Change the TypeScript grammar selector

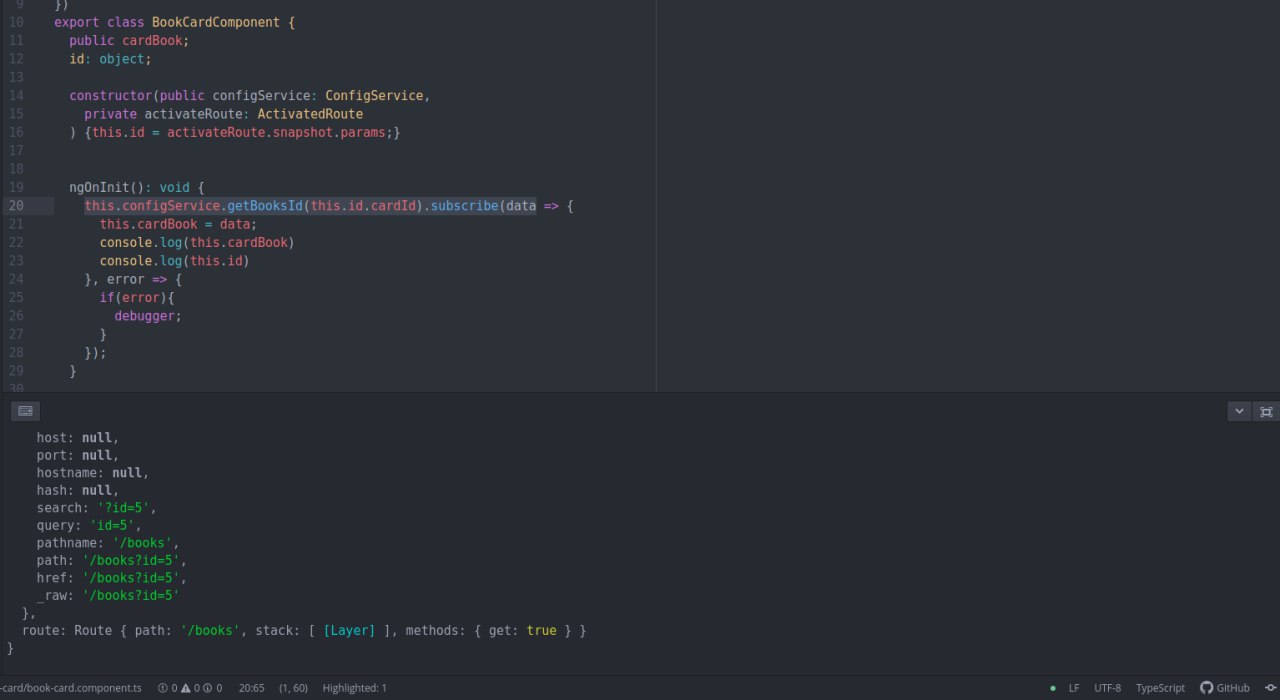1160,688
